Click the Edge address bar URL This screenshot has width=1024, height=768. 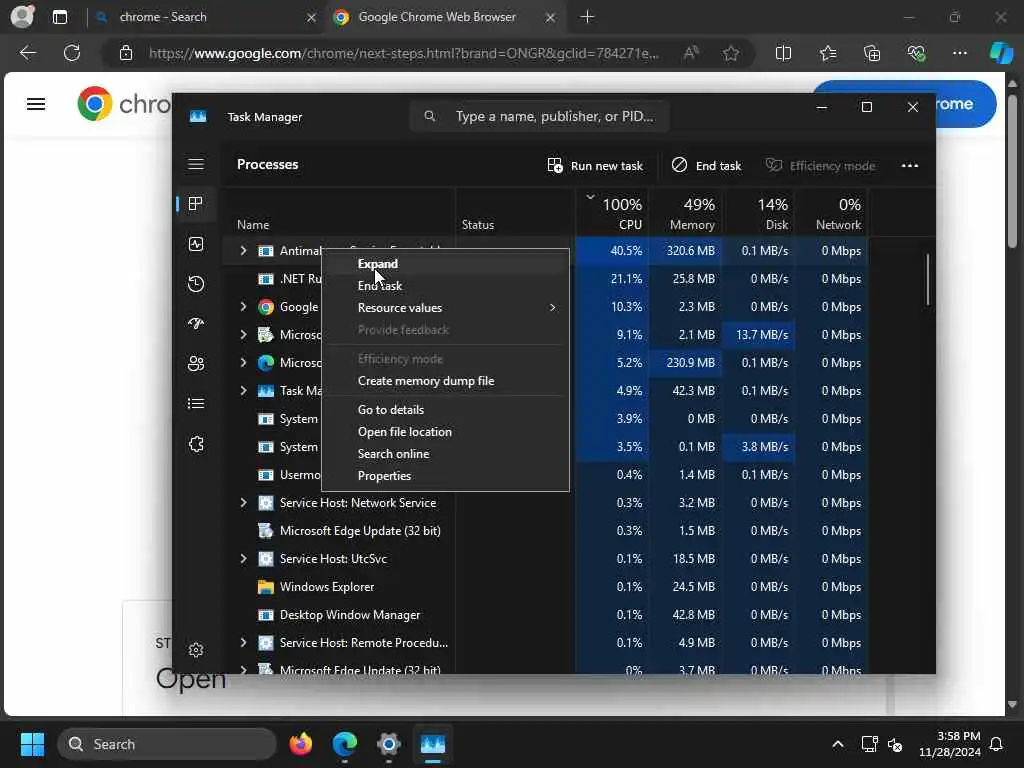click(404, 53)
